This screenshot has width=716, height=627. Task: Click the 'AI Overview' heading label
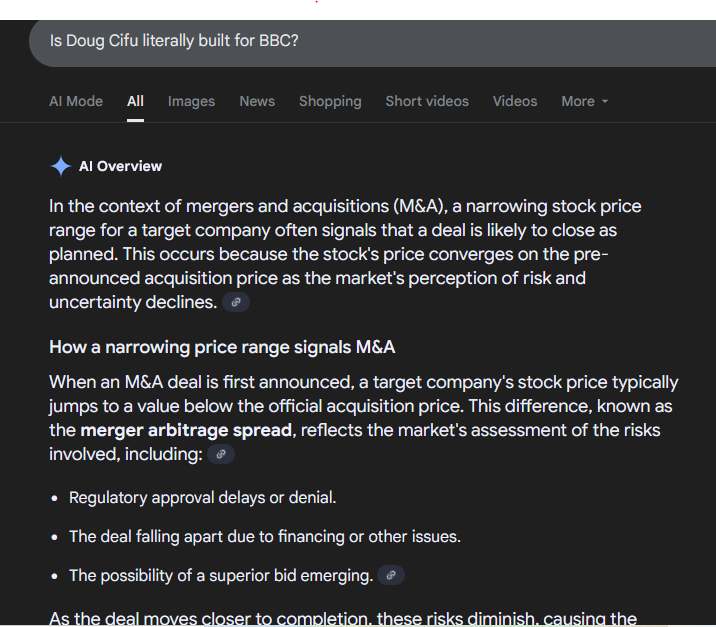120,166
